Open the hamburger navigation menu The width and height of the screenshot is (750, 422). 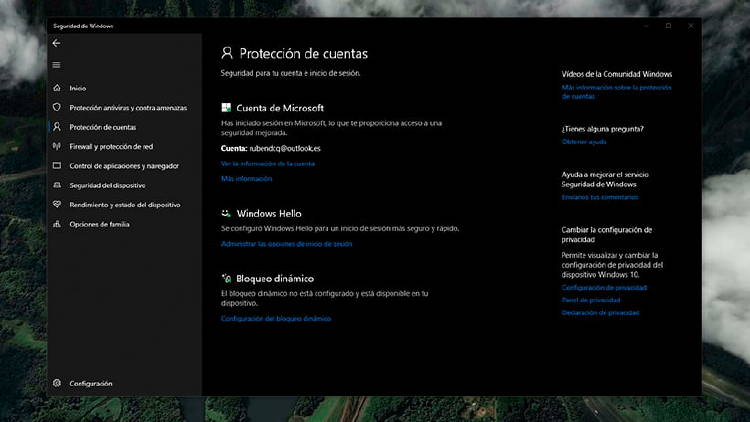[56, 65]
